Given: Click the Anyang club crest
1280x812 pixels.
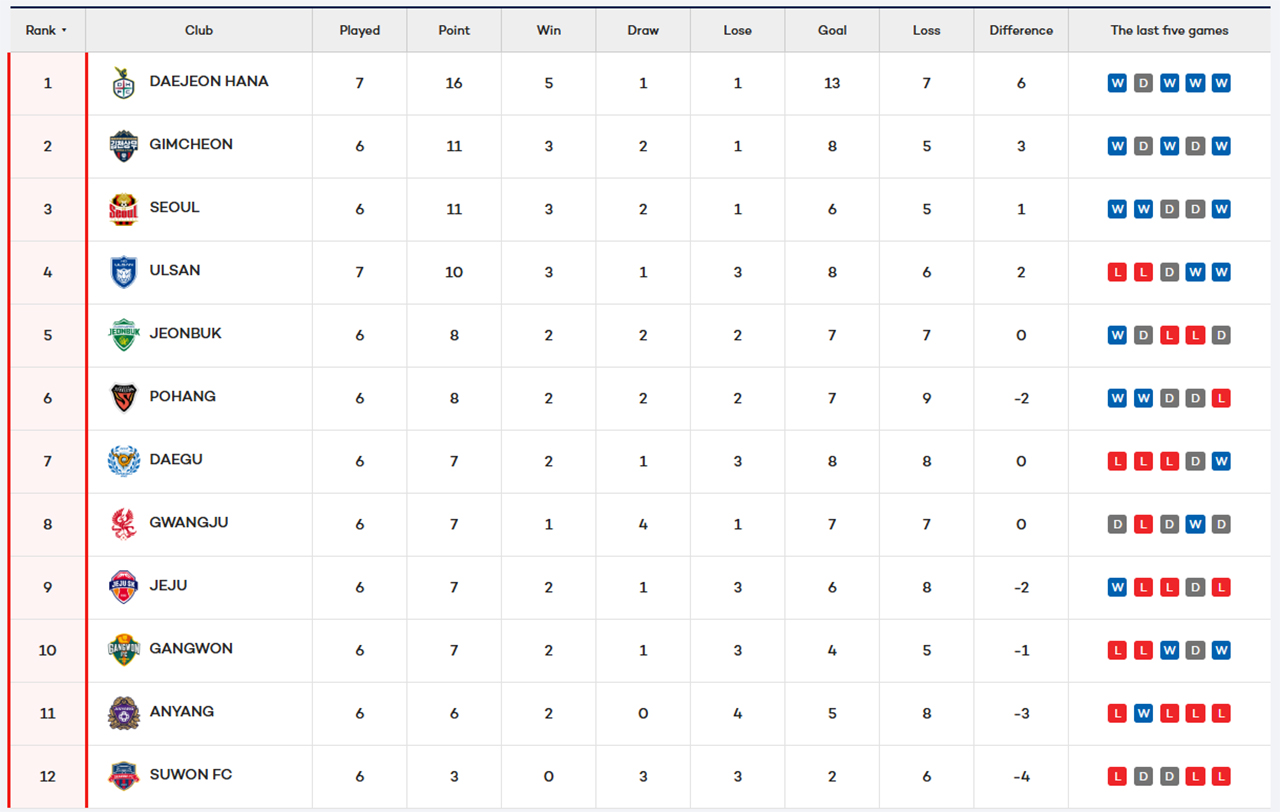Looking at the screenshot, I should point(123,713).
